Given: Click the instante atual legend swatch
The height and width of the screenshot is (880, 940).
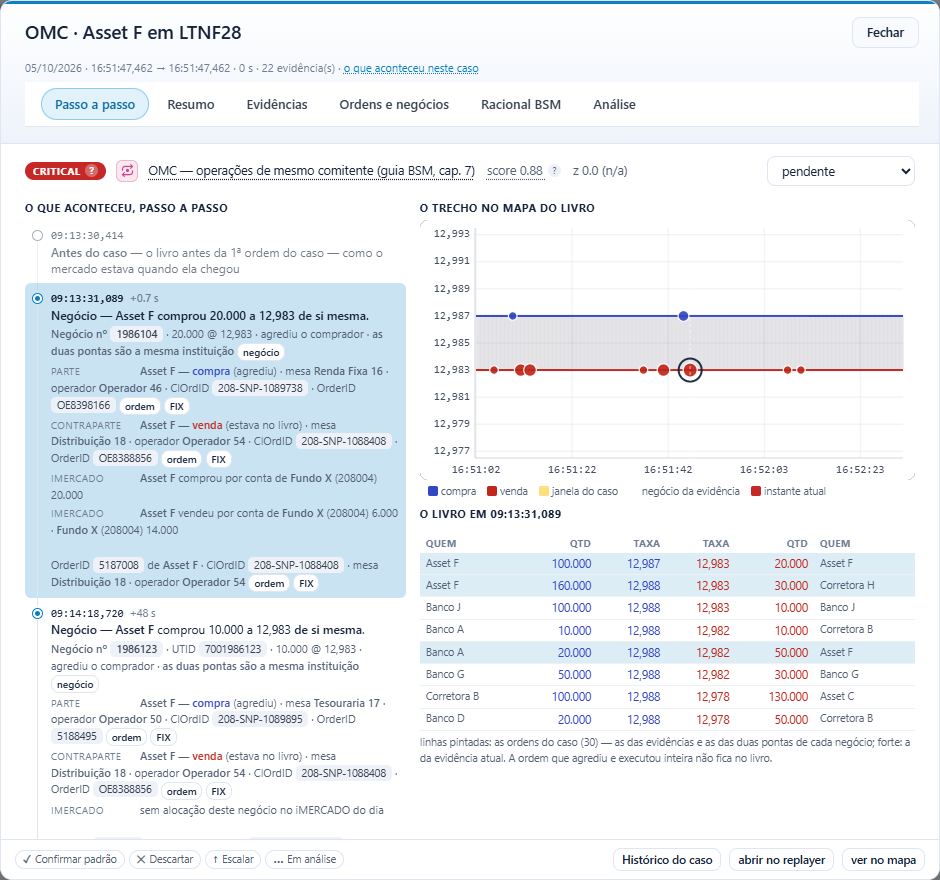Looking at the screenshot, I should [756, 492].
